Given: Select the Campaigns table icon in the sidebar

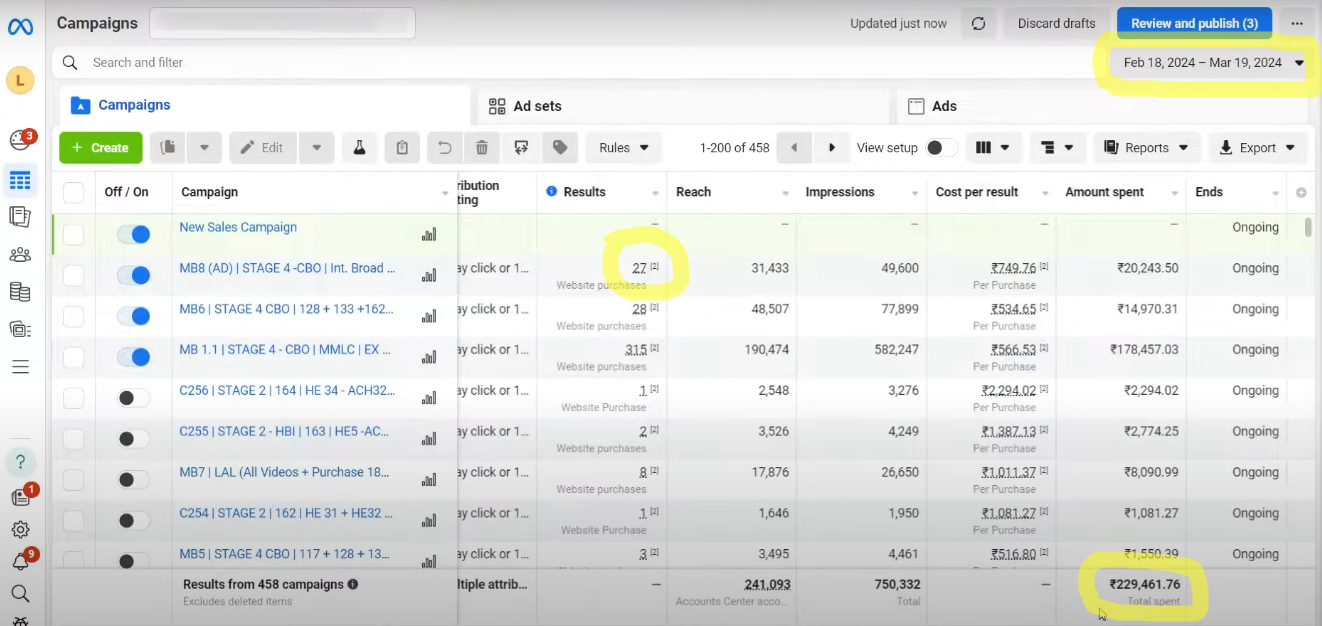Looking at the screenshot, I should coord(20,181).
